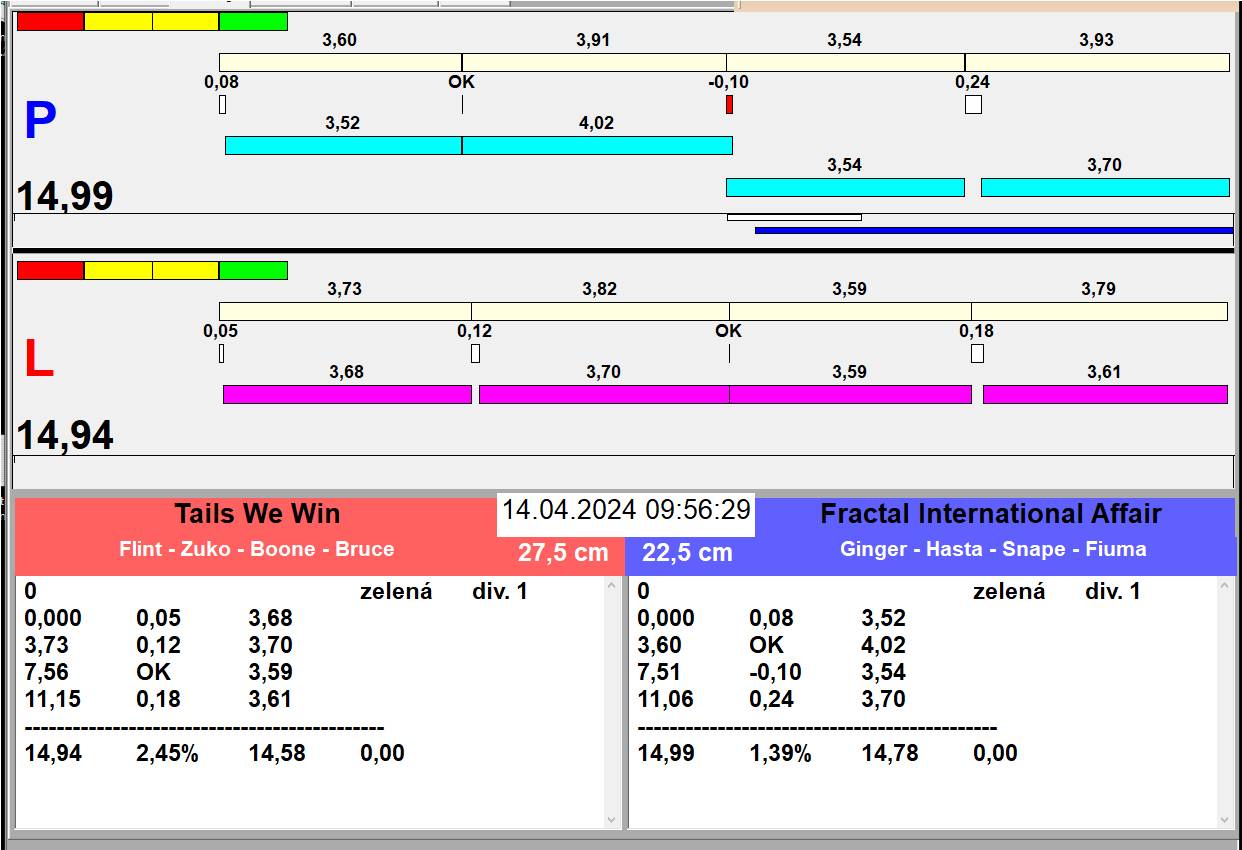The image size is (1242, 850).
Task: Click the green start light in lane L
Action: click(x=253, y=271)
